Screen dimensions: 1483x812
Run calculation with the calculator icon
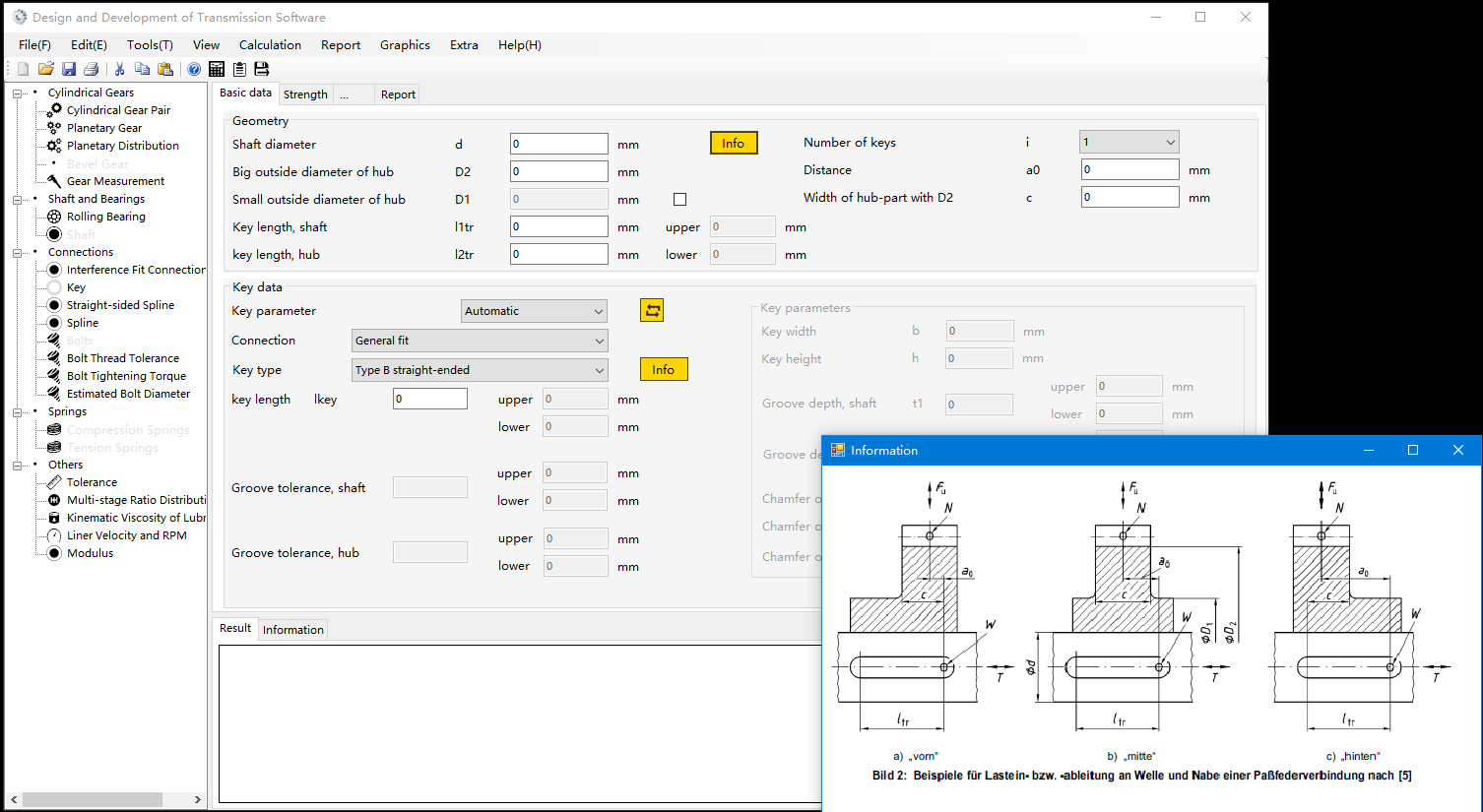[x=217, y=69]
